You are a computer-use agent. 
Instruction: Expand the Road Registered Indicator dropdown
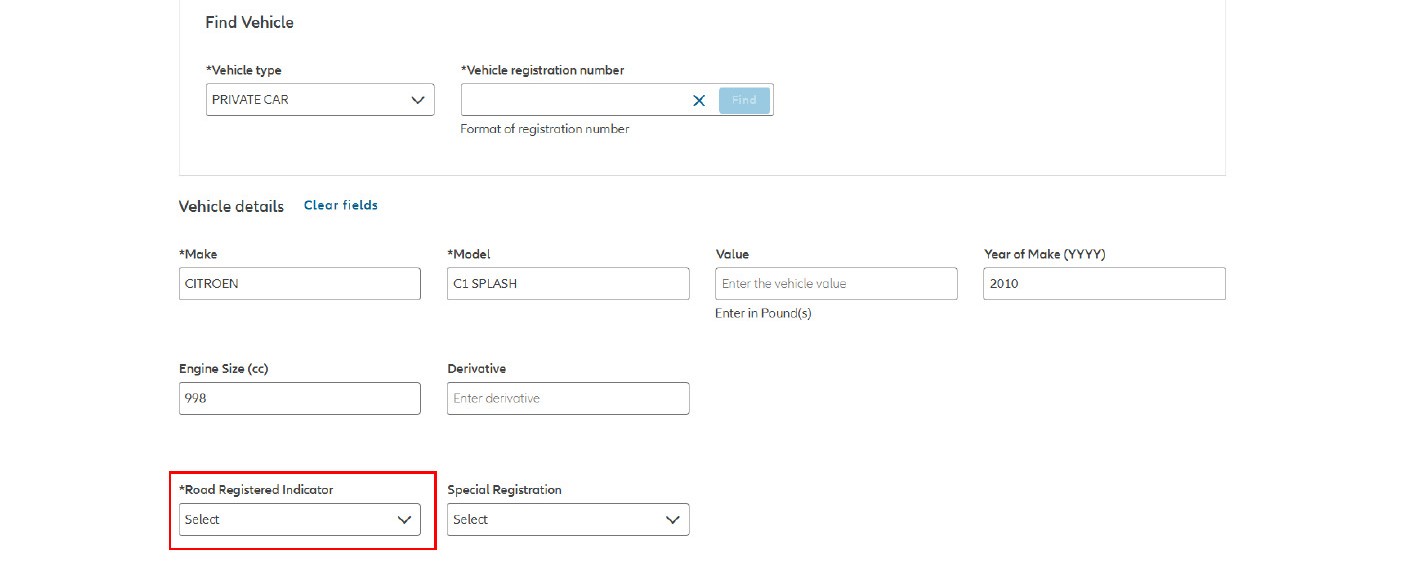pos(300,519)
